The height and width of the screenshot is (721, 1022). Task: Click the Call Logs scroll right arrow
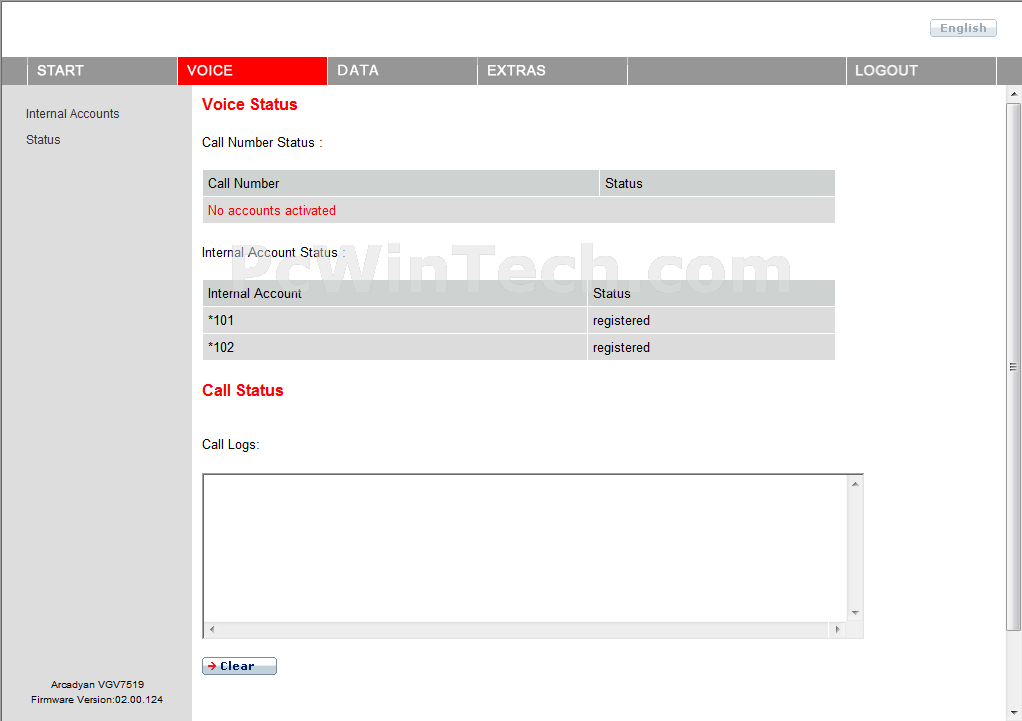point(837,630)
